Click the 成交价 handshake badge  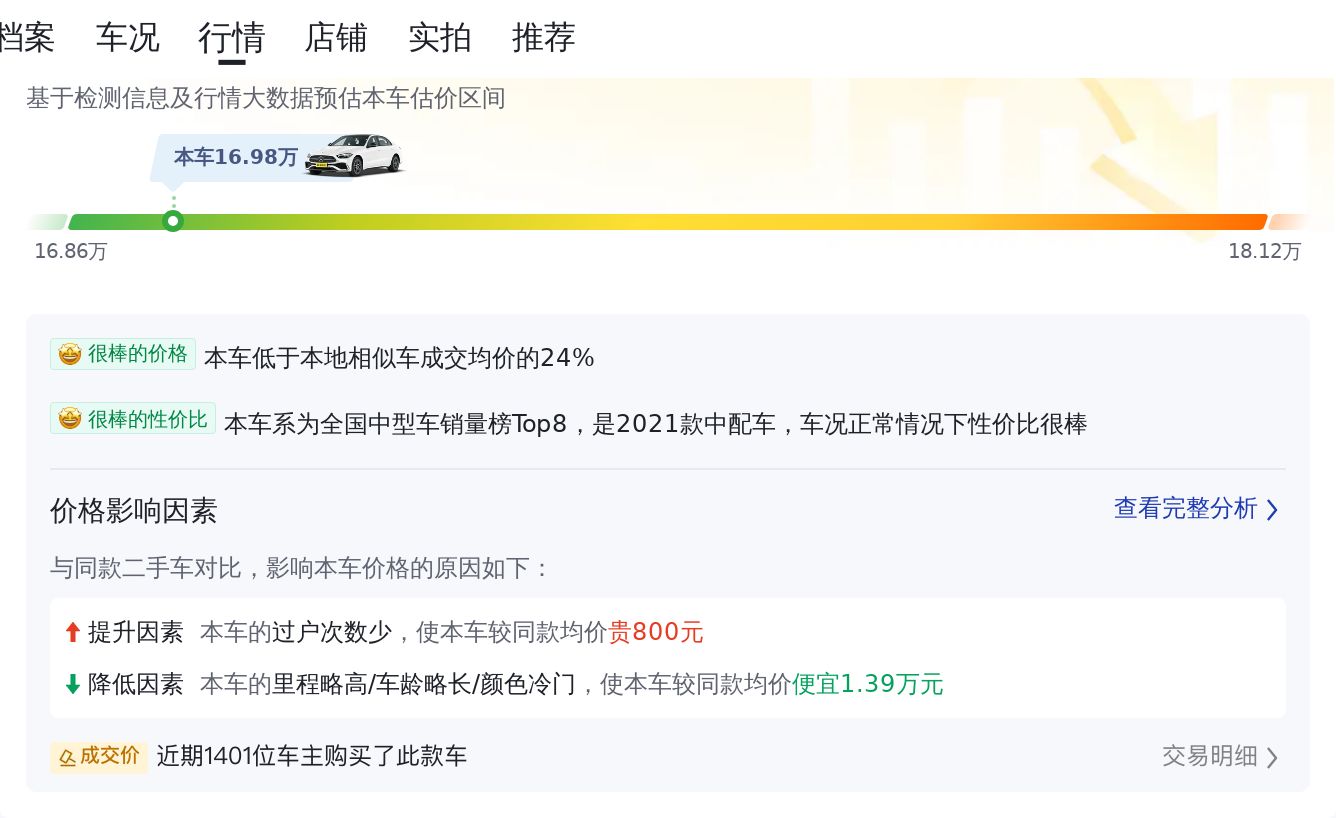[x=99, y=756]
